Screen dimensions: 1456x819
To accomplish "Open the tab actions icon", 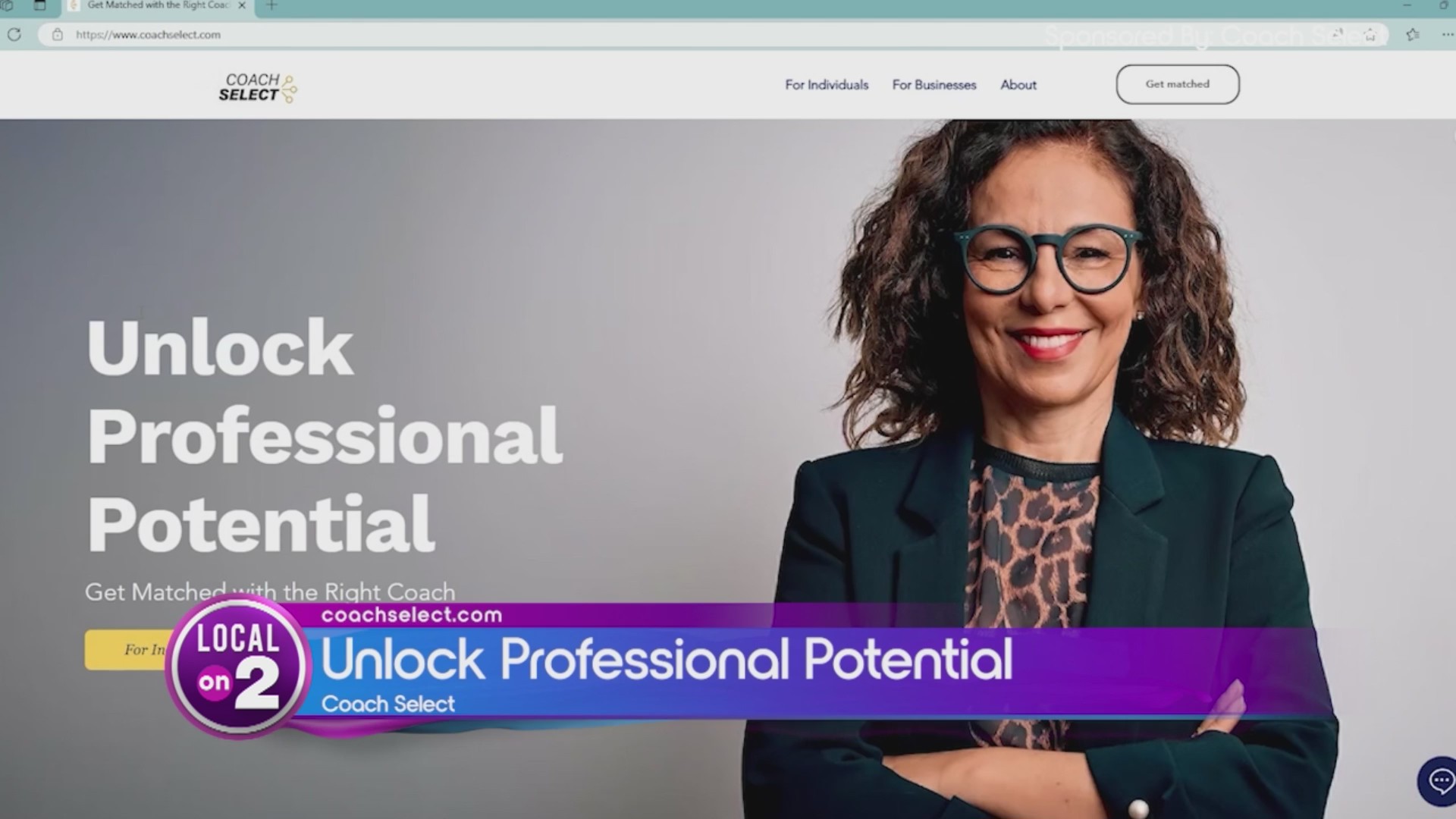I will pos(39,5).
